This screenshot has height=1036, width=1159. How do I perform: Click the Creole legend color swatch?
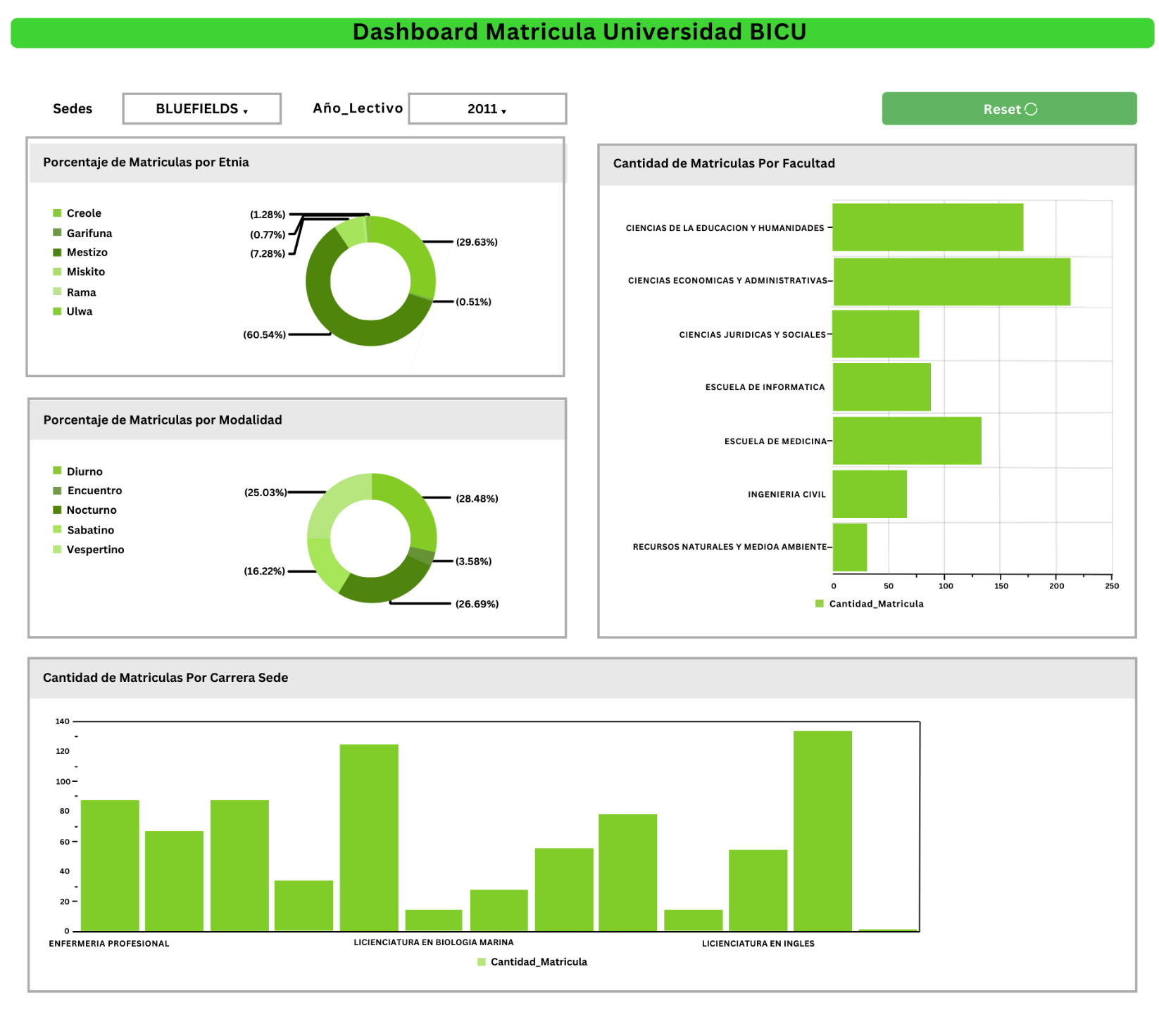pos(57,213)
